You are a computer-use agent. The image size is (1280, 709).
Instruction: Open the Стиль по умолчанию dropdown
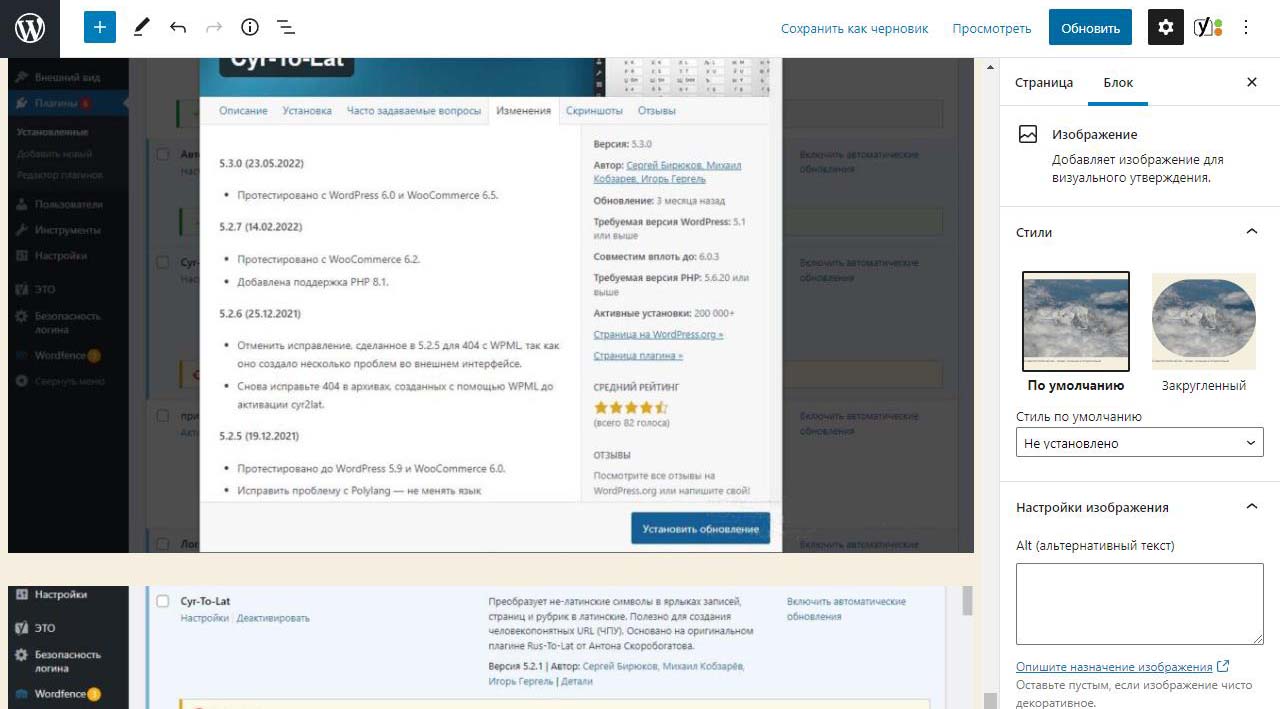click(x=1139, y=443)
